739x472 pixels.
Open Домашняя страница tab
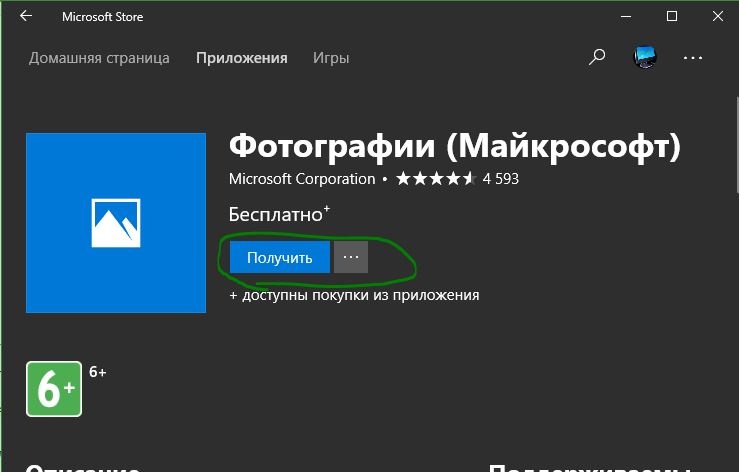pos(99,58)
